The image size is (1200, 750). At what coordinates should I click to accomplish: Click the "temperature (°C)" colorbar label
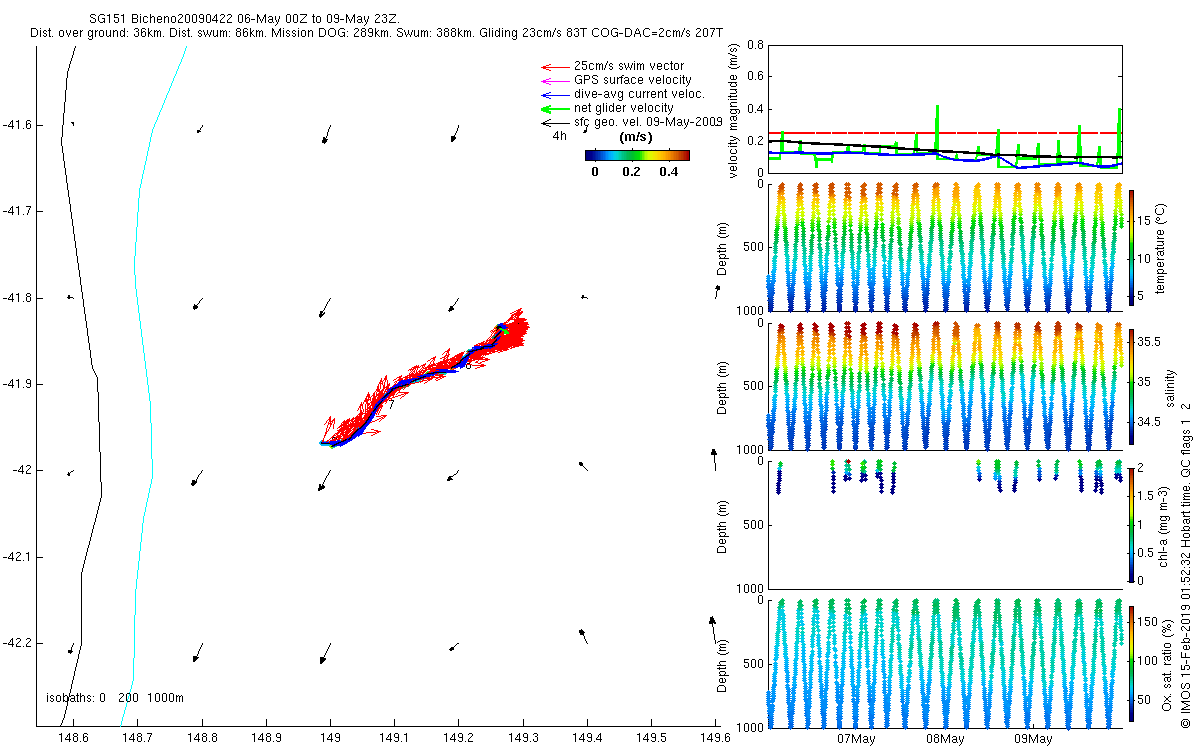1161,248
